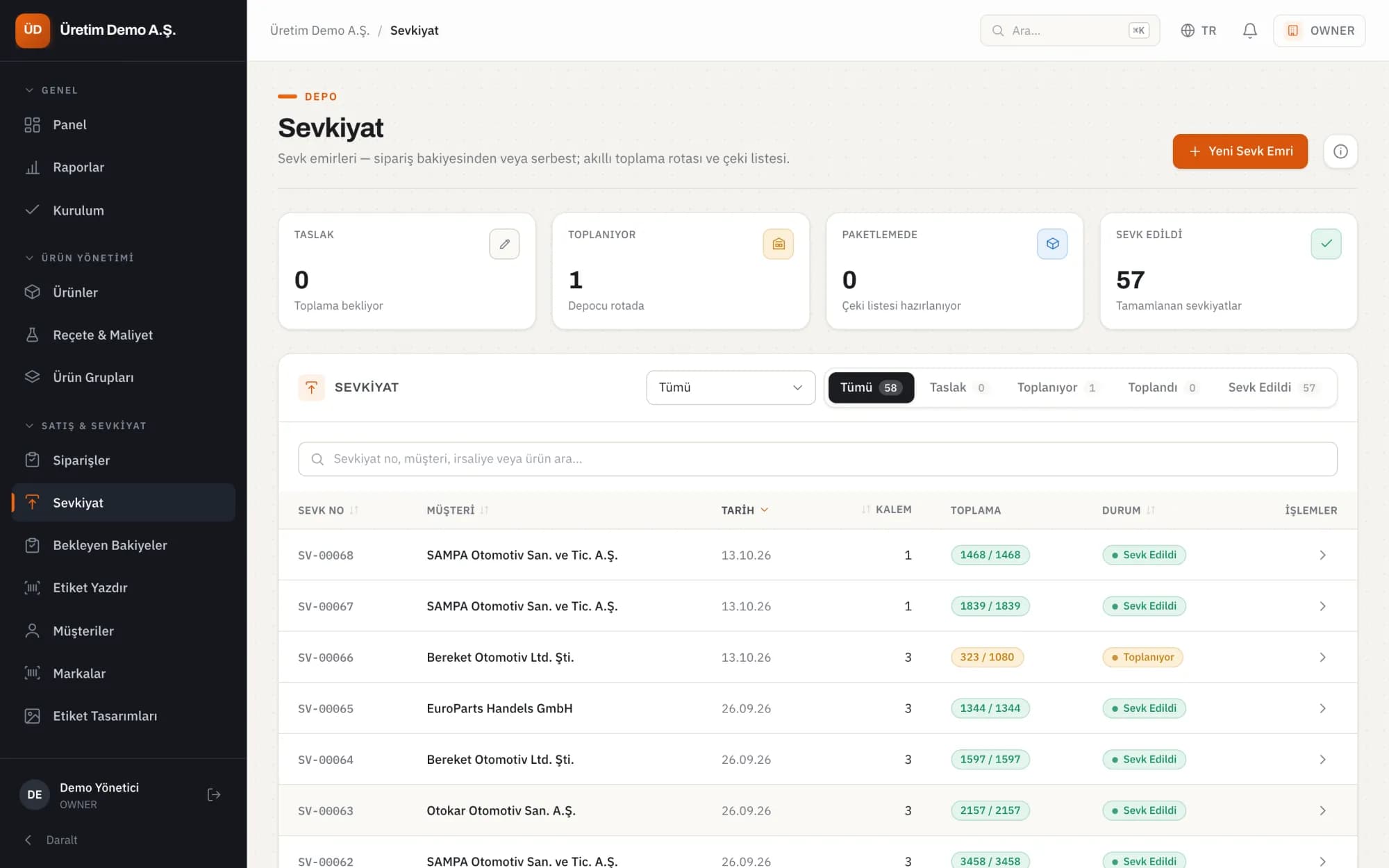Click the Etiket Tasarımları image icon

32,716
